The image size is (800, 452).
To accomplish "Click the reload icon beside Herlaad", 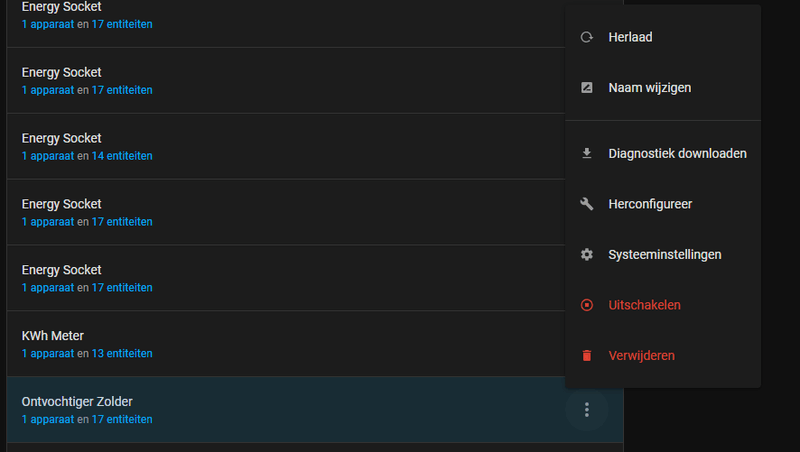I will 587,38.
